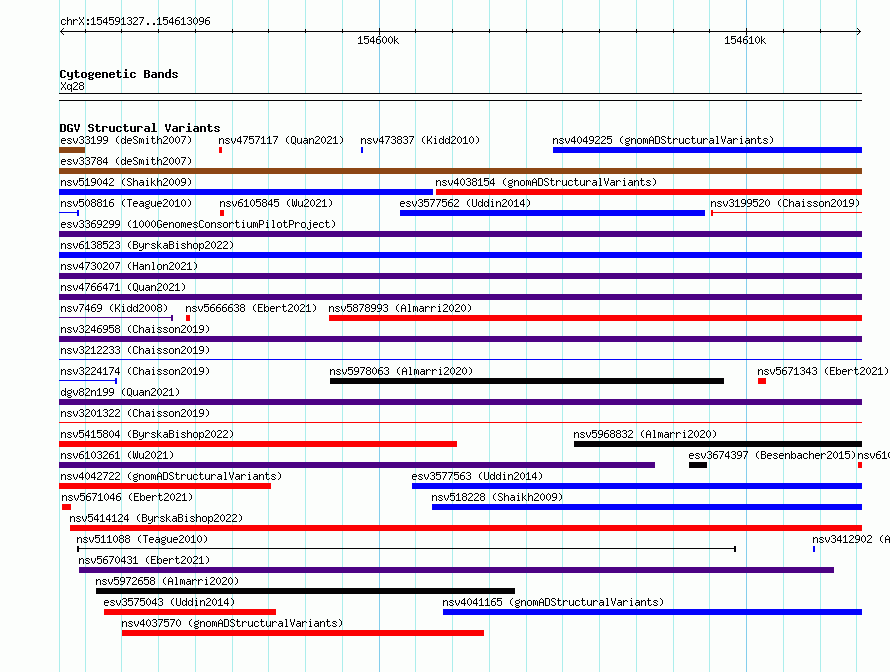Select nsv3224174 (Chaisson2019) label
The image size is (890, 672).
[x=135, y=371]
